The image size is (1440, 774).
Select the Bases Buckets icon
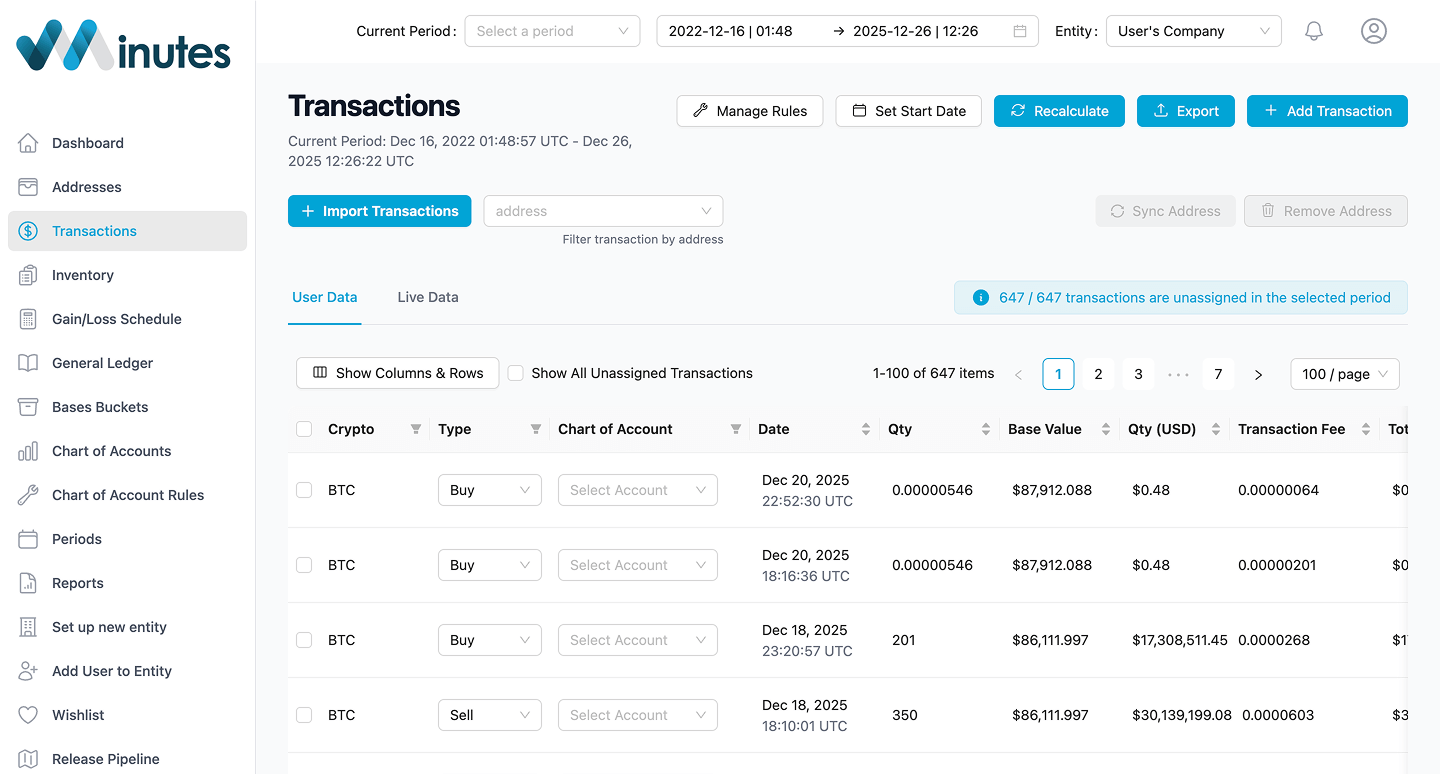click(x=30, y=406)
